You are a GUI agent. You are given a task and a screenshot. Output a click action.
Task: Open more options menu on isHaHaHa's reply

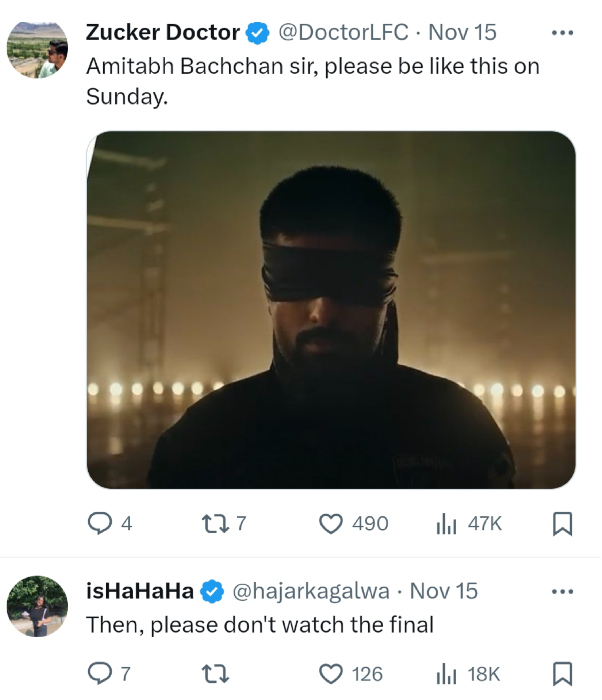tap(563, 590)
